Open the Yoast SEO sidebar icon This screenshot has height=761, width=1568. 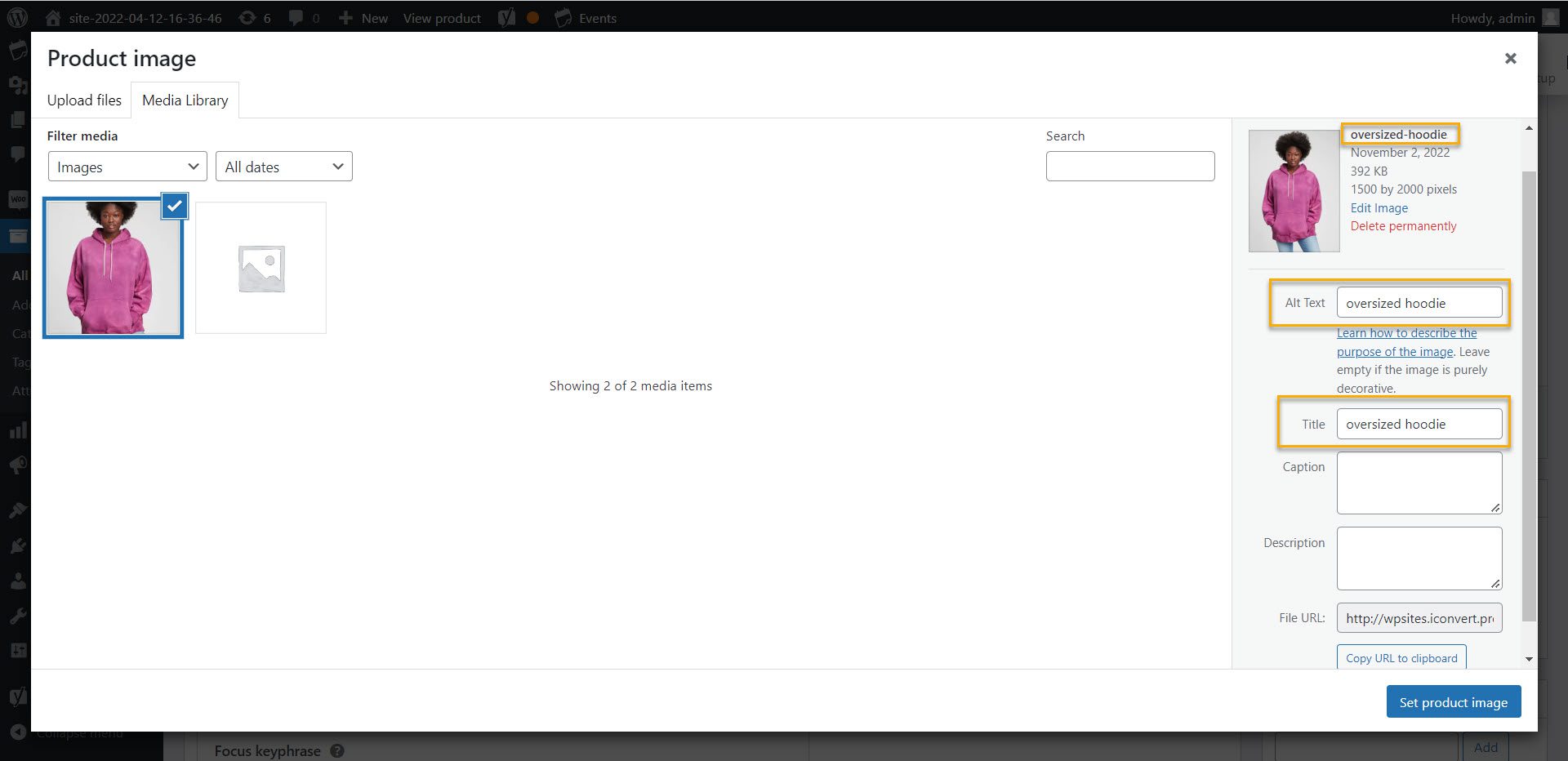tap(17, 696)
